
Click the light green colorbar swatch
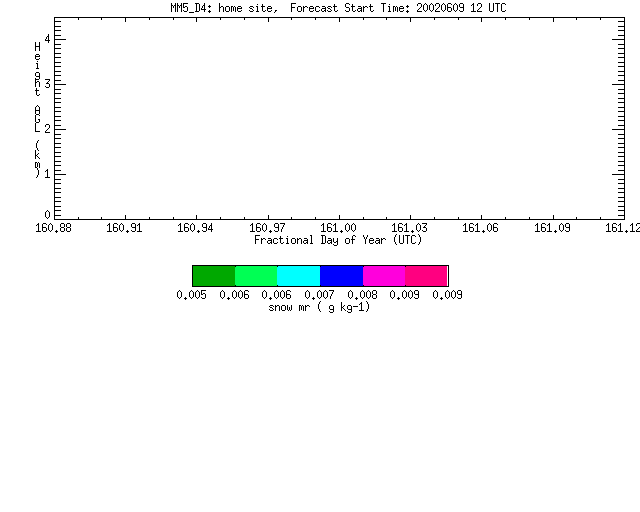pos(256,276)
